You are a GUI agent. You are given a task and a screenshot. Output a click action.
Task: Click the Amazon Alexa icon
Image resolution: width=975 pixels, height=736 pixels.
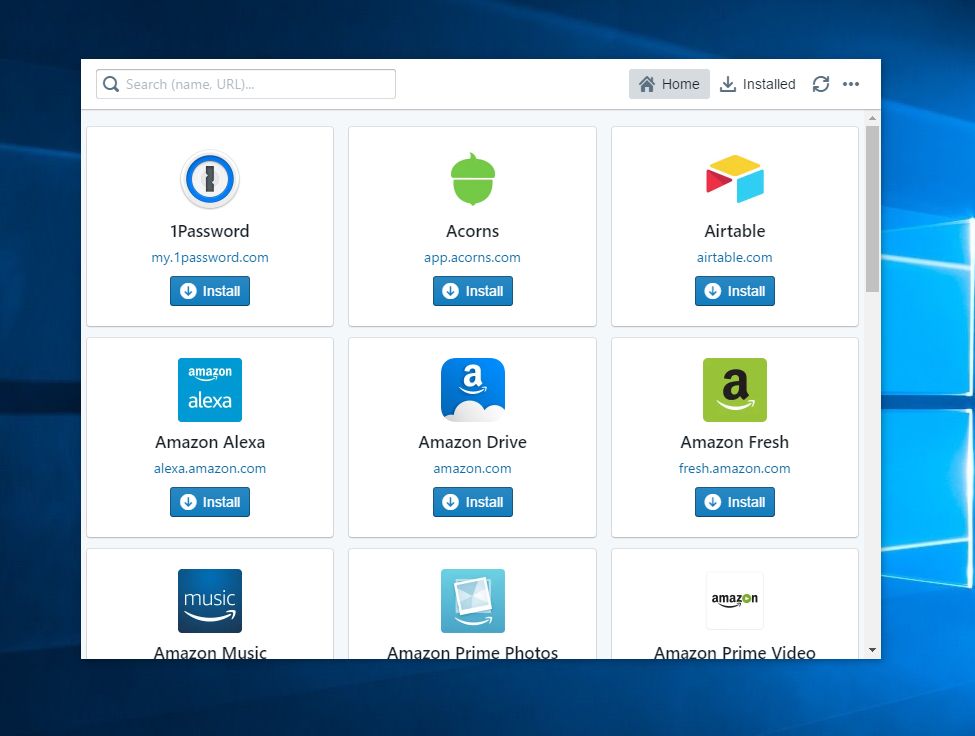pos(210,390)
